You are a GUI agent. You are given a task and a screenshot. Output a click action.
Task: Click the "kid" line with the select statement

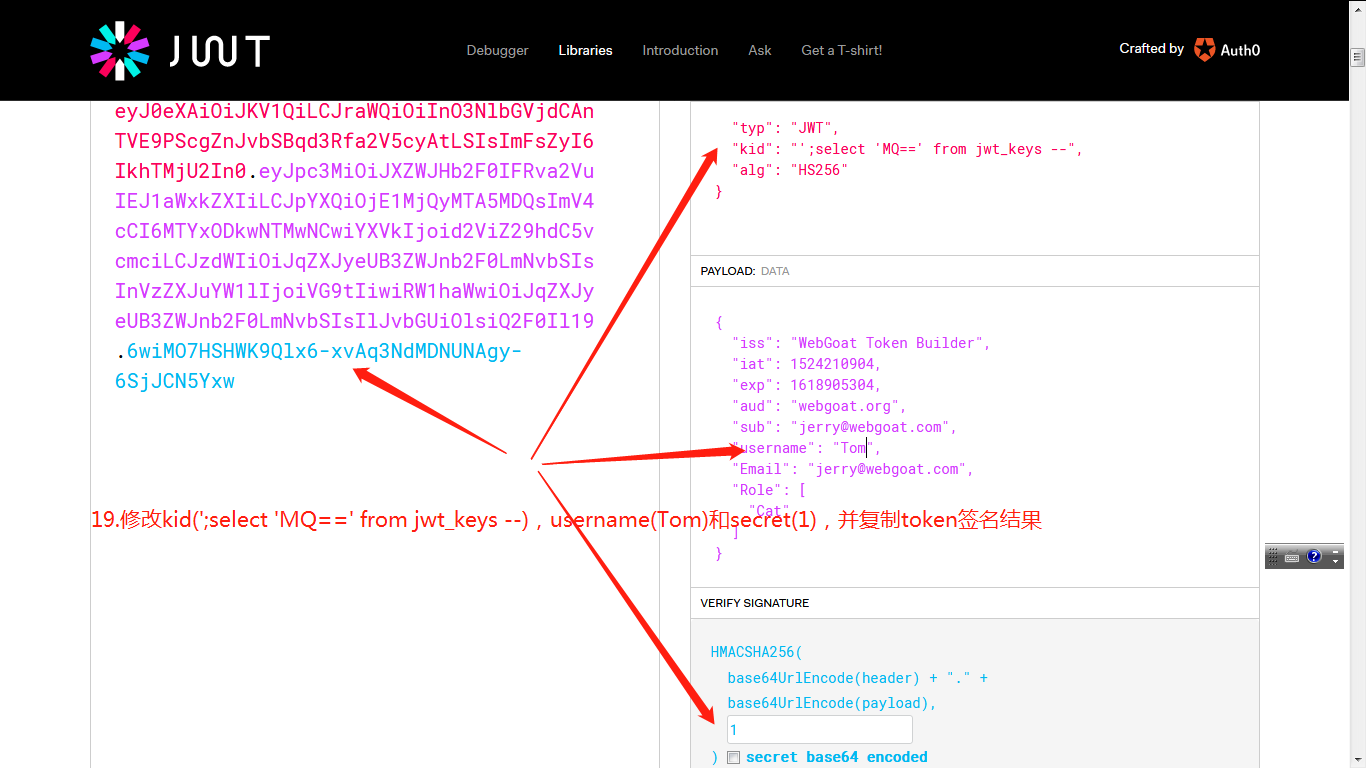[907, 149]
